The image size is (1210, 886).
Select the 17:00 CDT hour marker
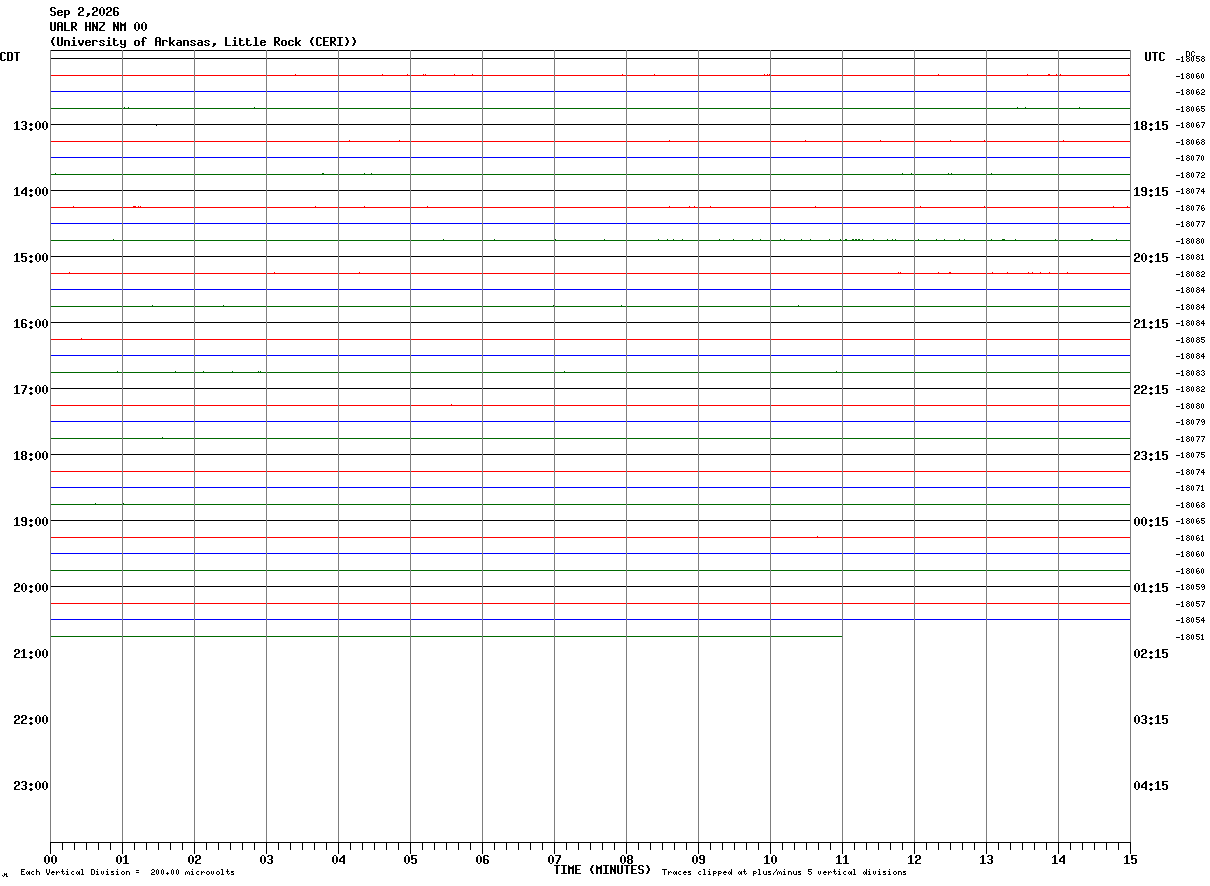coord(30,389)
